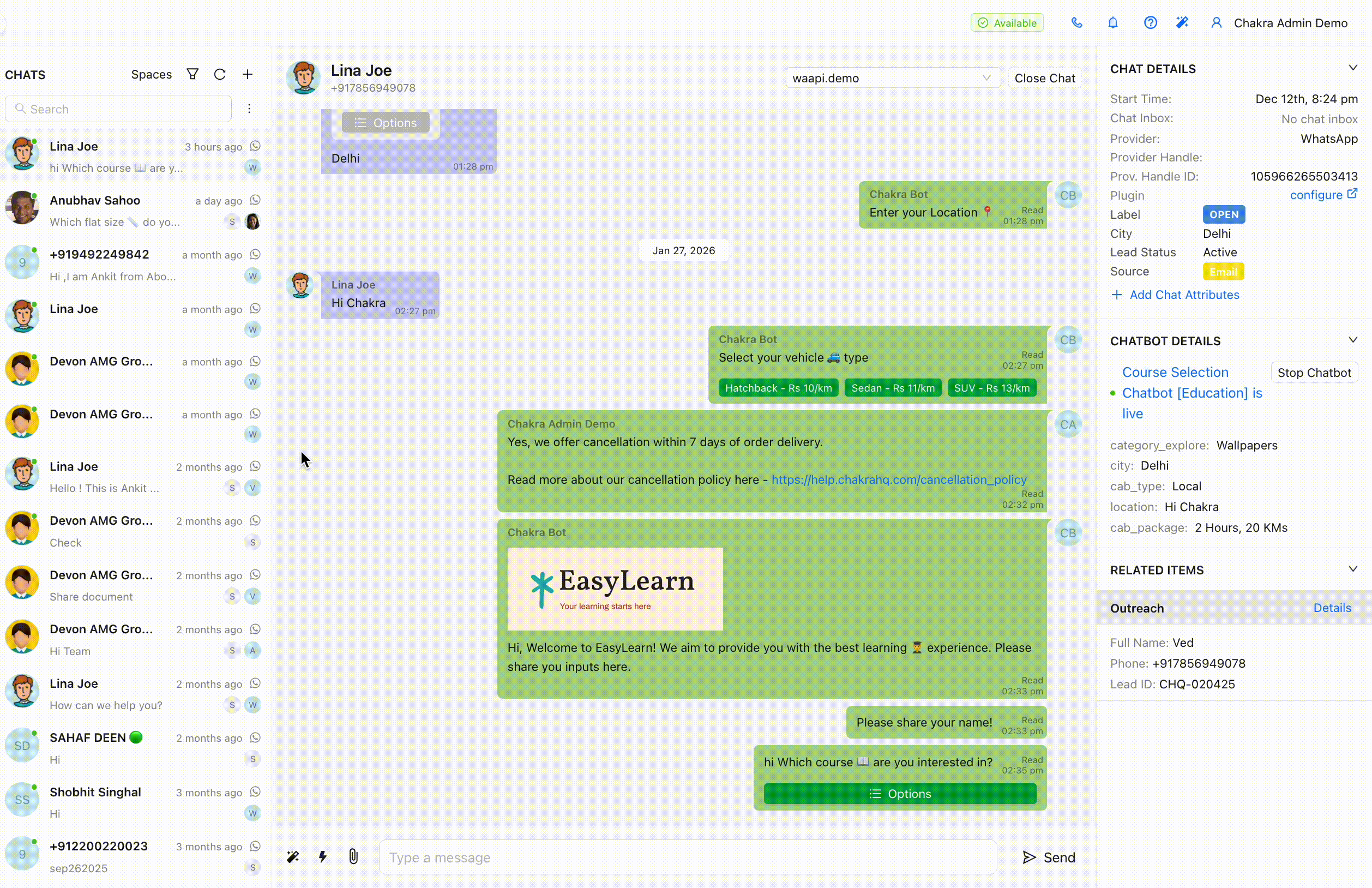Click the attachment paperclip icon

click(x=353, y=857)
